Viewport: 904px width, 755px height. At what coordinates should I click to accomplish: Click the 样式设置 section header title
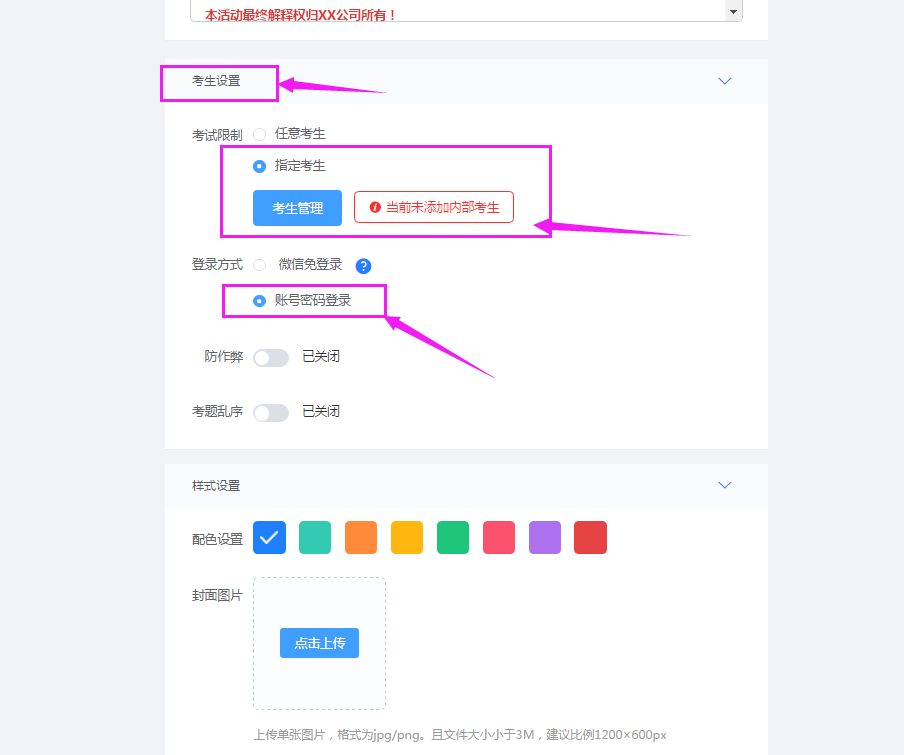(x=216, y=485)
